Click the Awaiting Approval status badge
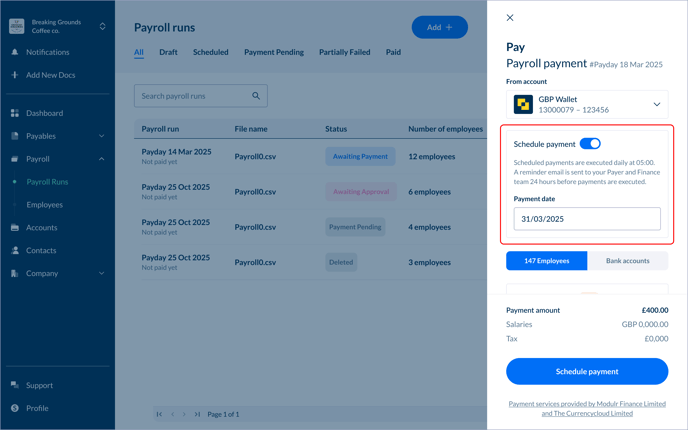 361,192
